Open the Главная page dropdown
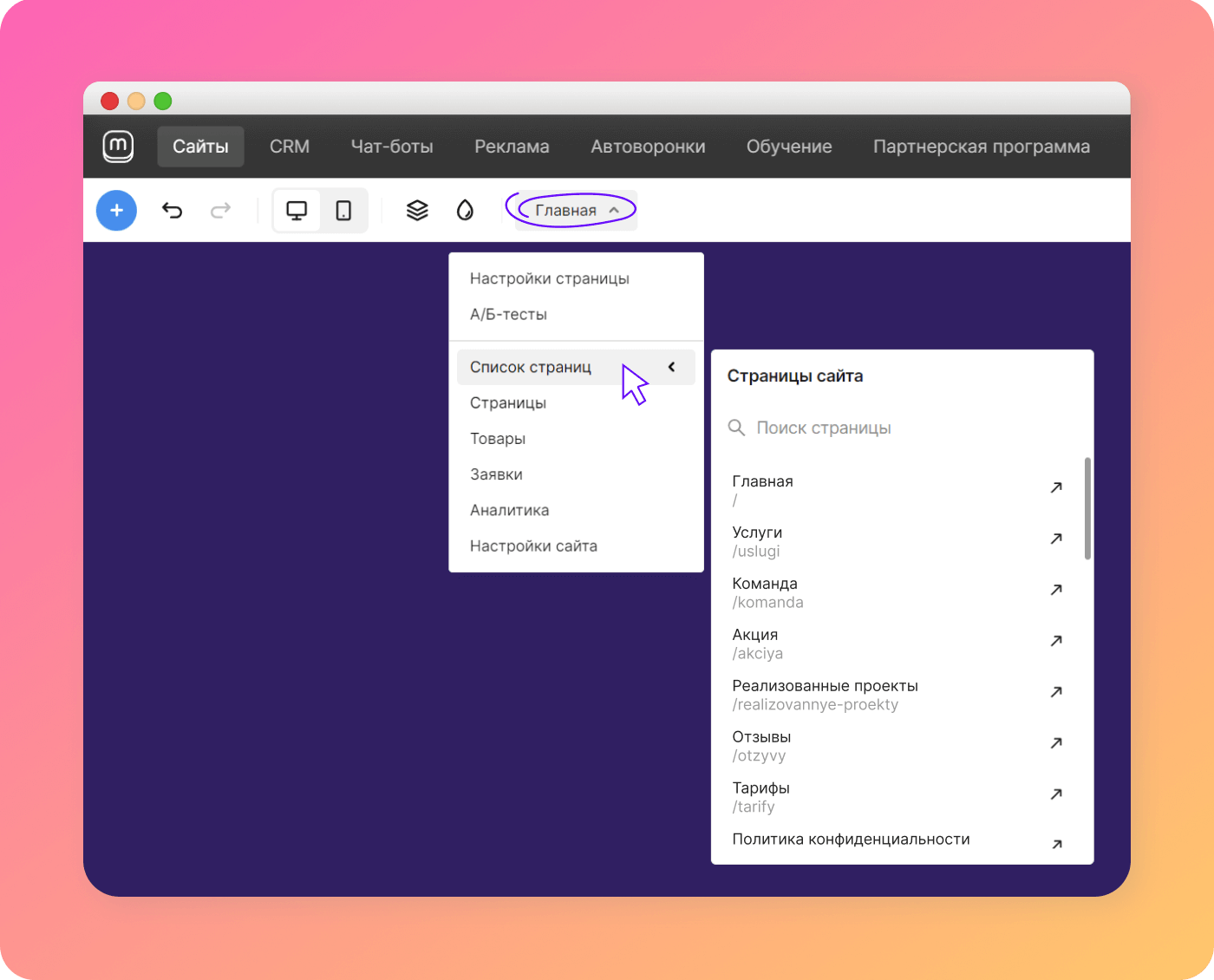The height and width of the screenshot is (980, 1214). click(x=577, y=210)
